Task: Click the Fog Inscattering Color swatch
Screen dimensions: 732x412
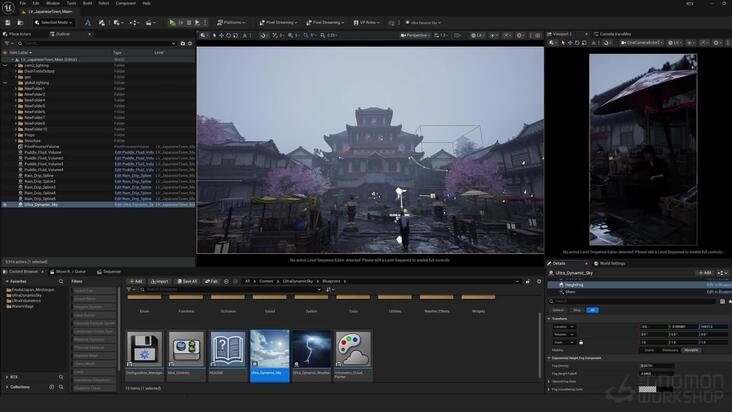Action: click(656, 389)
